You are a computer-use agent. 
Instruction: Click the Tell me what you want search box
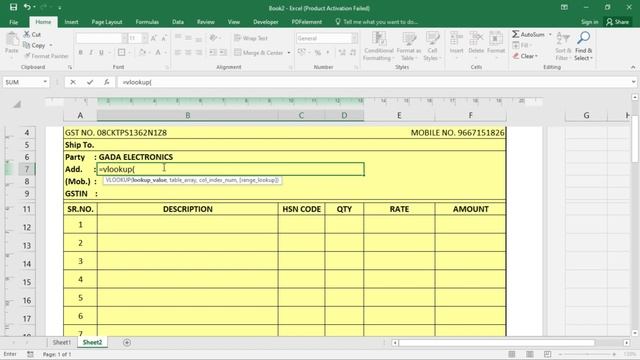(x=376, y=22)
